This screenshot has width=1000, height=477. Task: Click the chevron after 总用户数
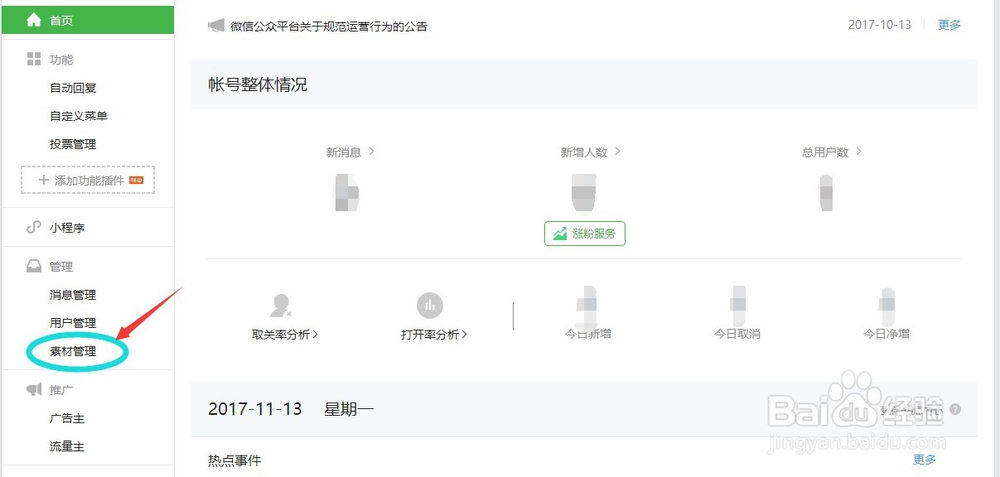[858, 152]
